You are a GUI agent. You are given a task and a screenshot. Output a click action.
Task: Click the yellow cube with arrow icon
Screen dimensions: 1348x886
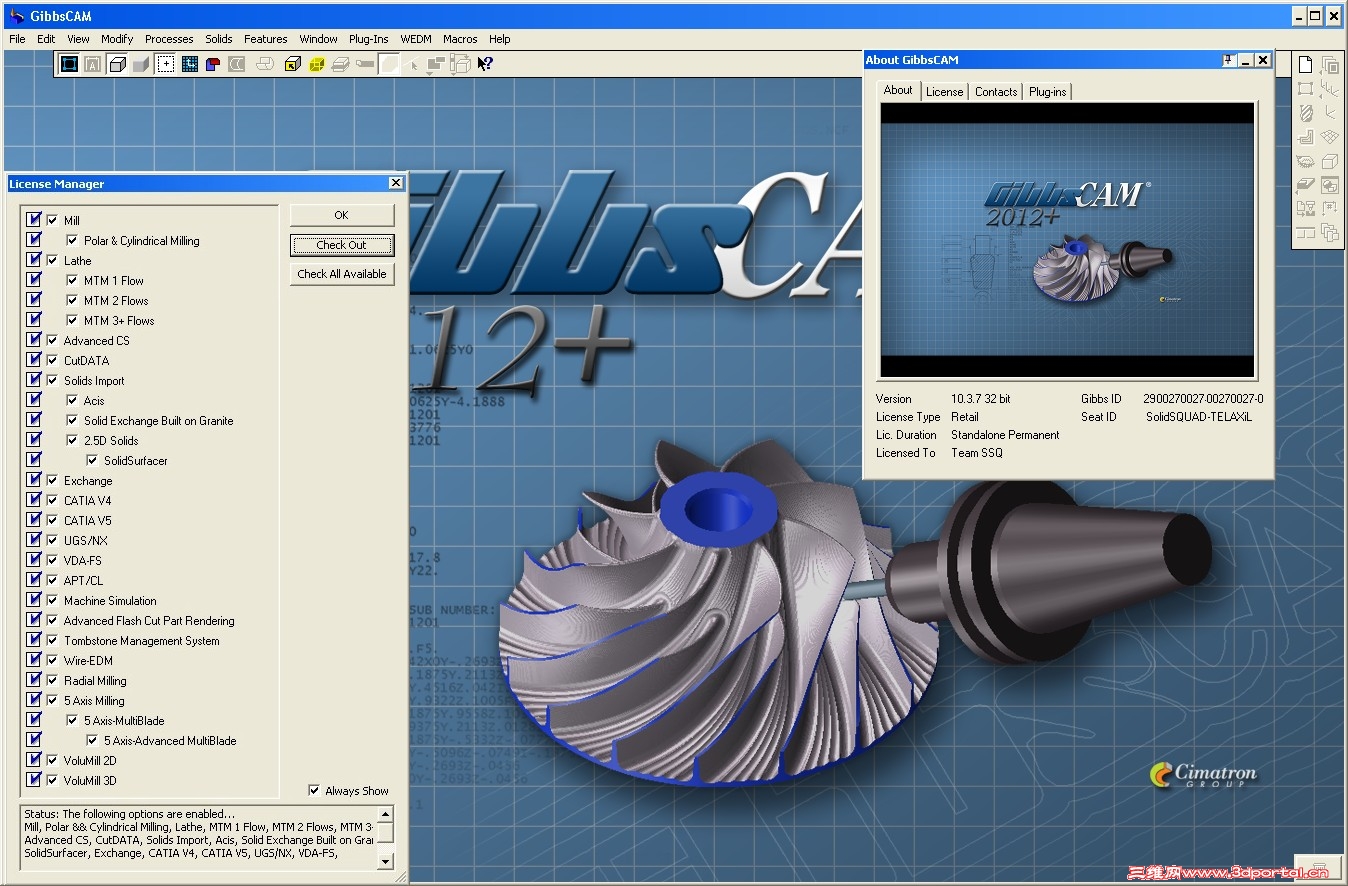point(293,64)
